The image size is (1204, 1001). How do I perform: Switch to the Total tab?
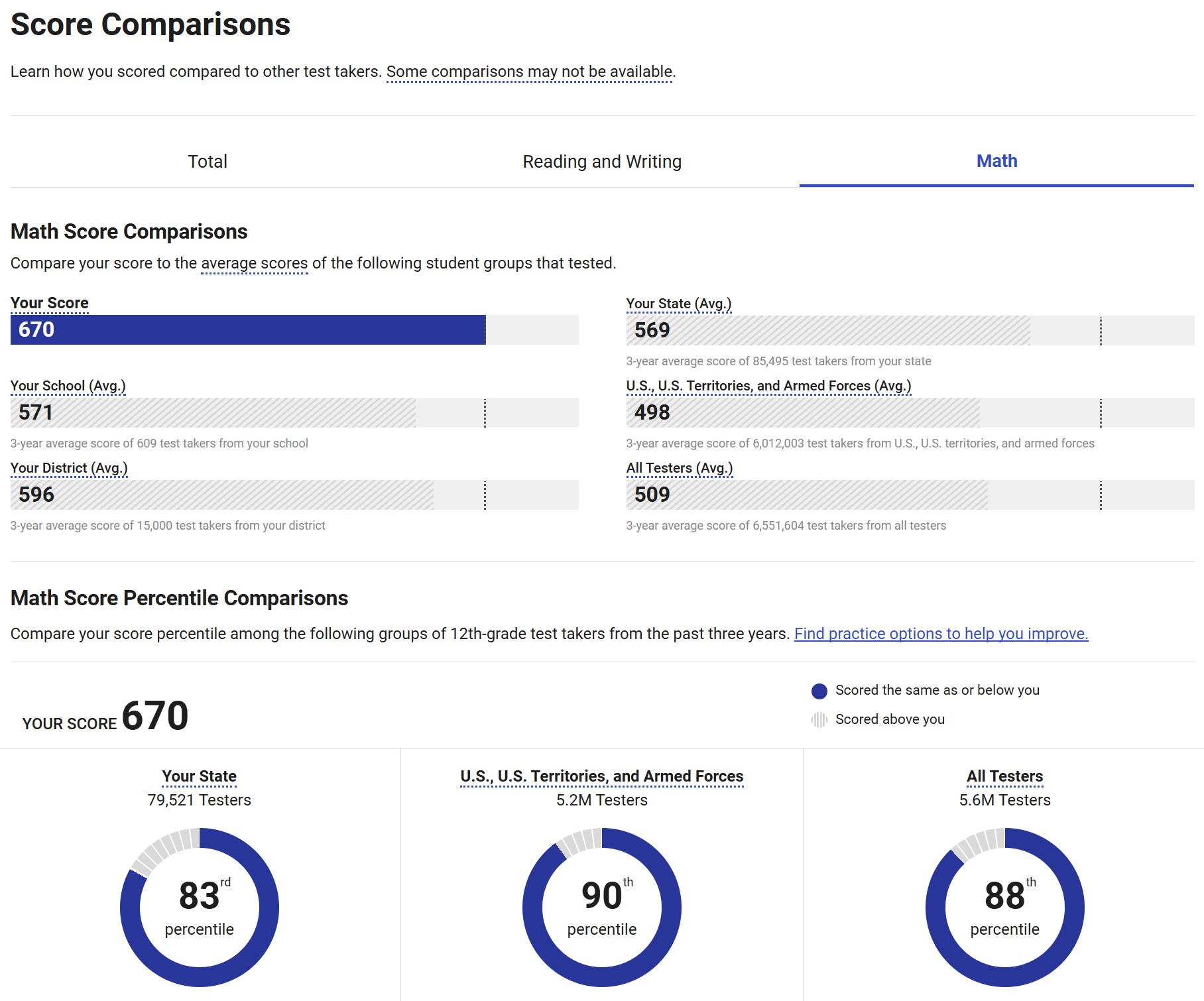coord(208,162)
